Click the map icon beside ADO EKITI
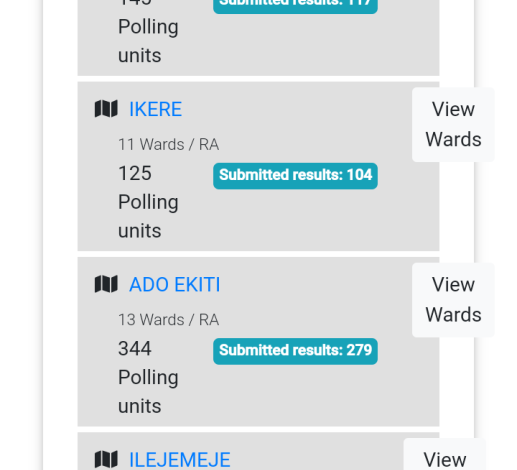Screen dimensions: 517x470 (x=106, y=284)
